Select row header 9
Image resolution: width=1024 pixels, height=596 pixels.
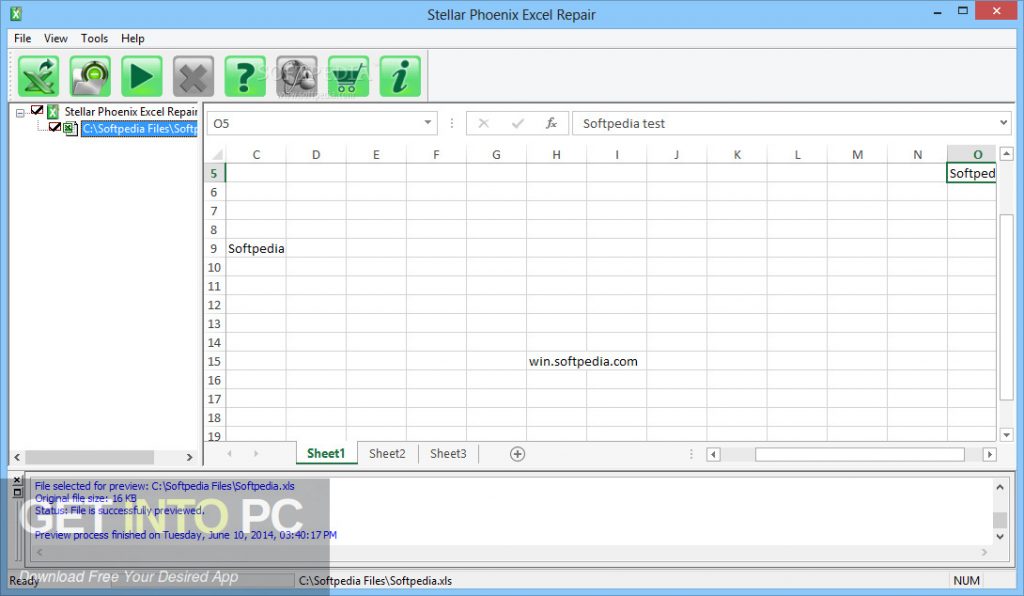pos(214,249)
